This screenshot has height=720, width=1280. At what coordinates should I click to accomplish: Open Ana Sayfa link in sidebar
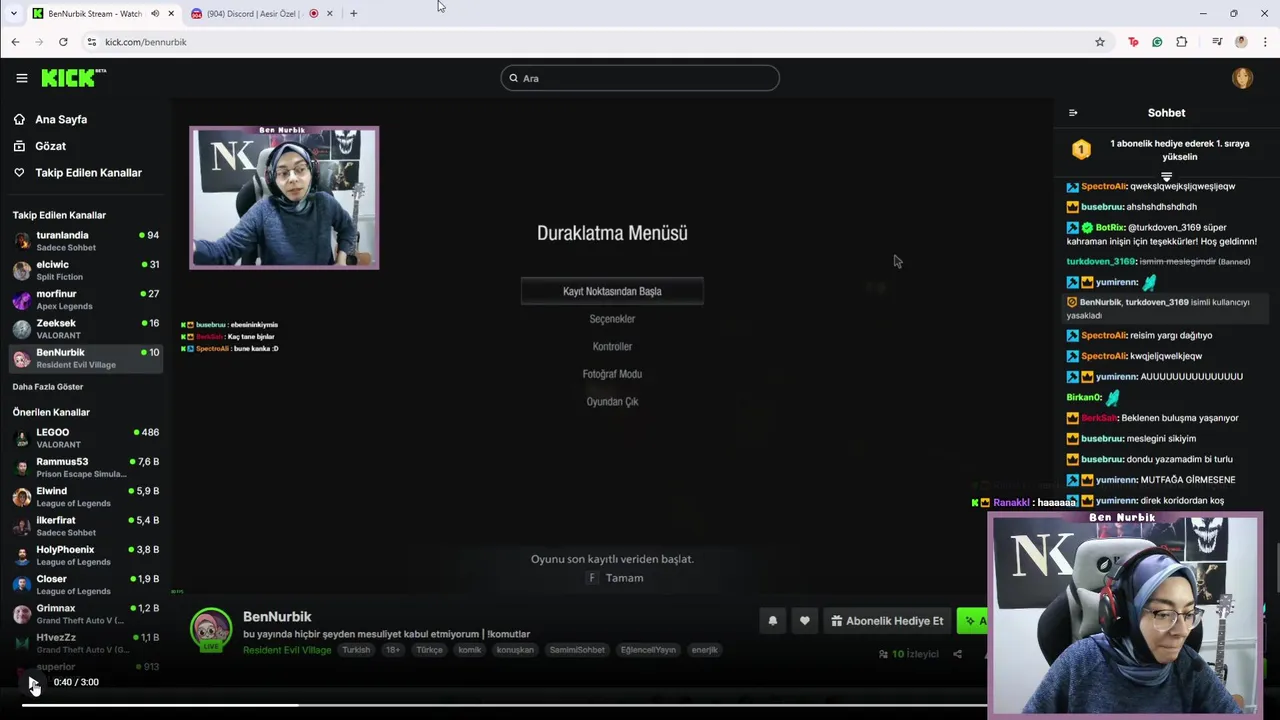click(x=61, y=119)
